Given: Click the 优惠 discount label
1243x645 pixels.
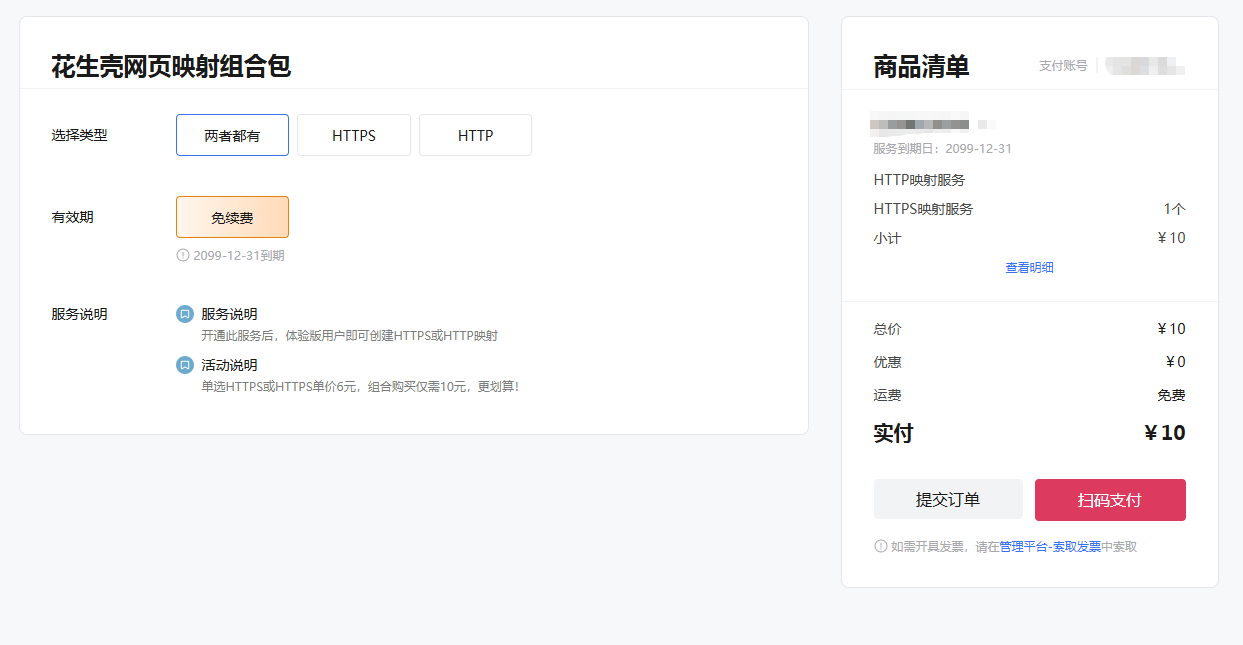Looking at the screenshot, I should pyautogui.click(x=887, y=362).
